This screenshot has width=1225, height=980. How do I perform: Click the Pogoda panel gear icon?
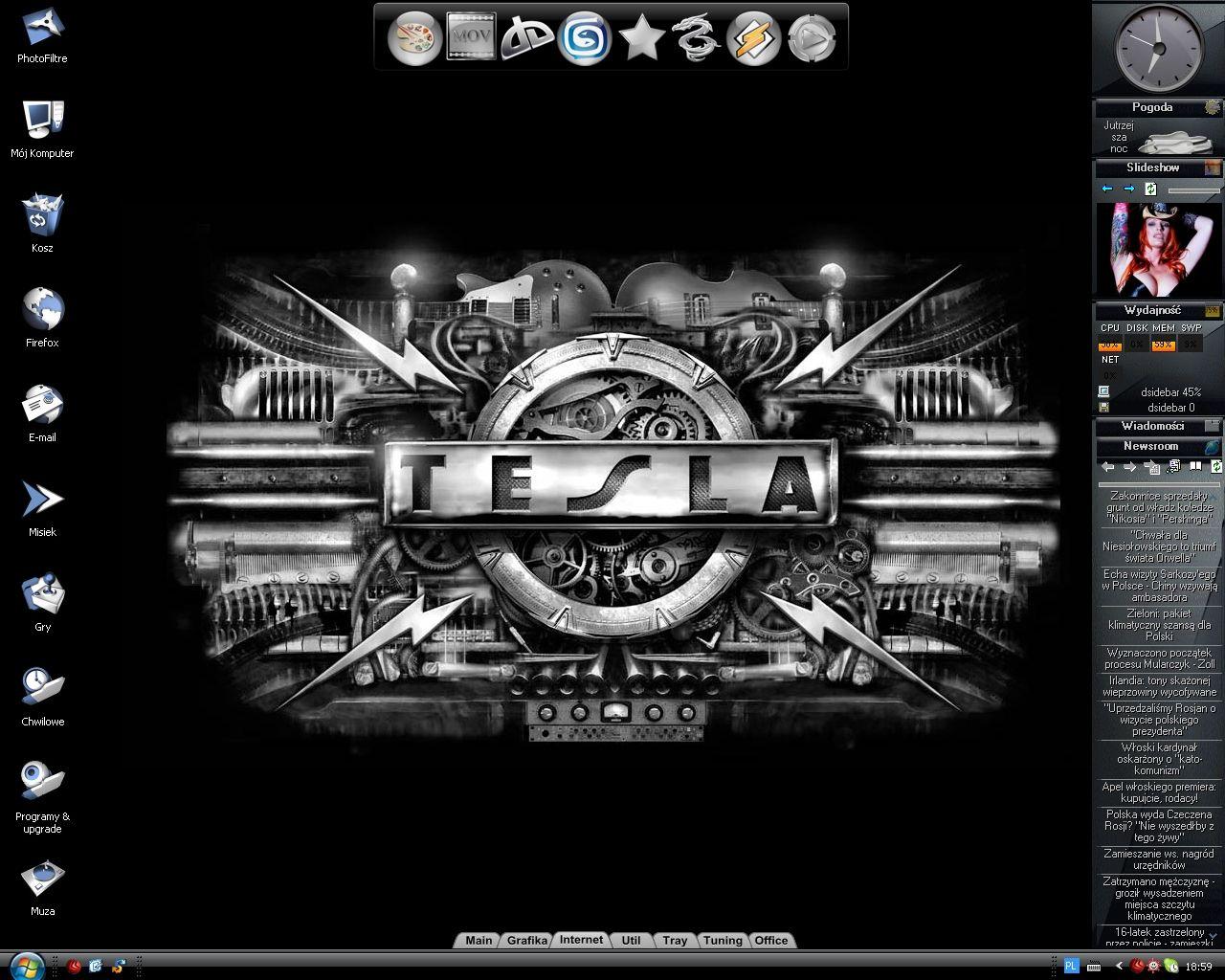pyautogui.click(x=1213, y=107)
